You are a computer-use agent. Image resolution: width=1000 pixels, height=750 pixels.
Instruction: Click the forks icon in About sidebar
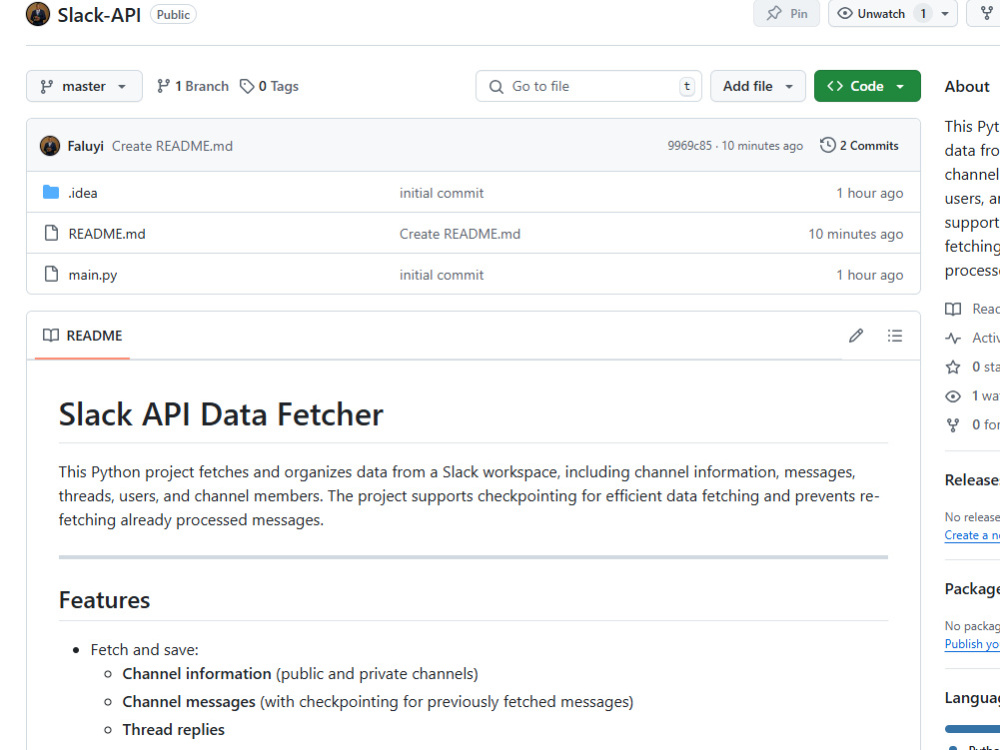953,425
